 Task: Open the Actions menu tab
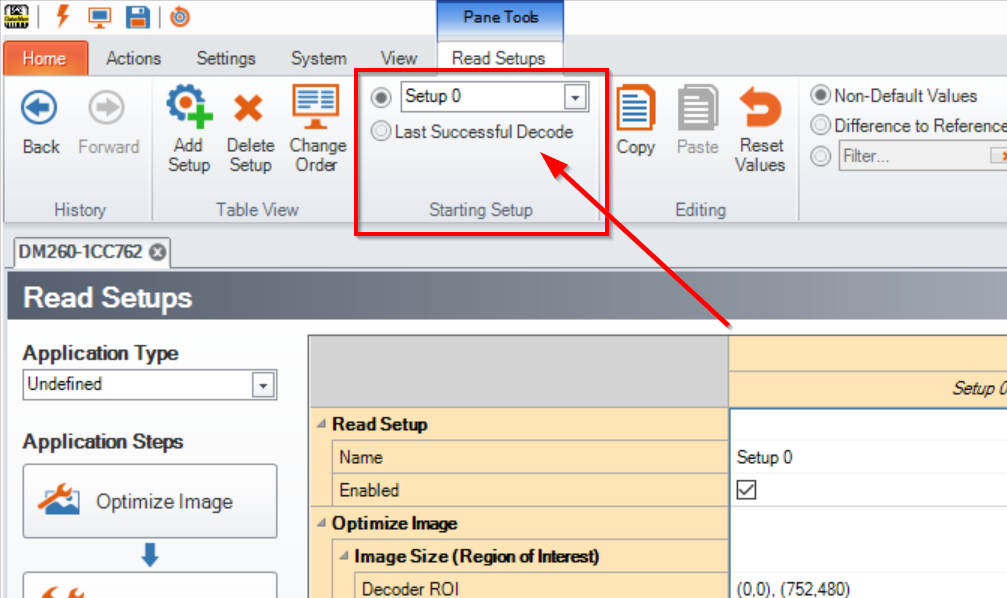tap(133, 58)
